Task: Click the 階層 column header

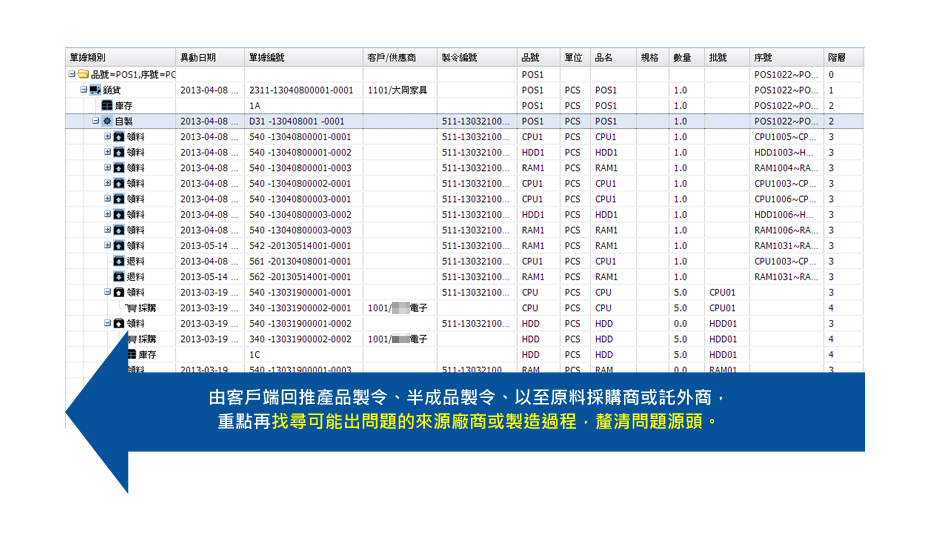Action: (838, 58)
